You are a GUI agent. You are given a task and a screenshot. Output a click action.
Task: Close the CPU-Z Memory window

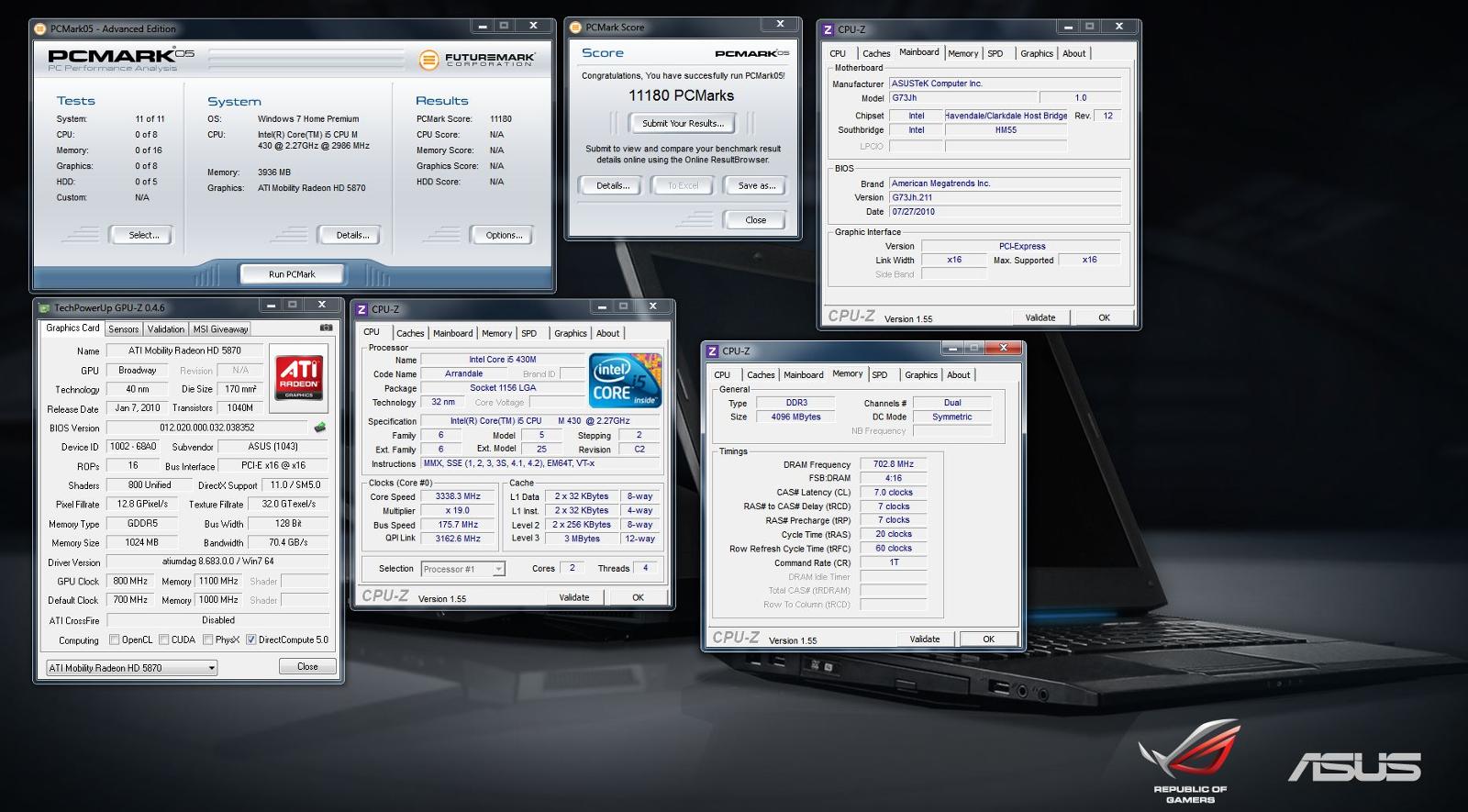(1004, 347)
